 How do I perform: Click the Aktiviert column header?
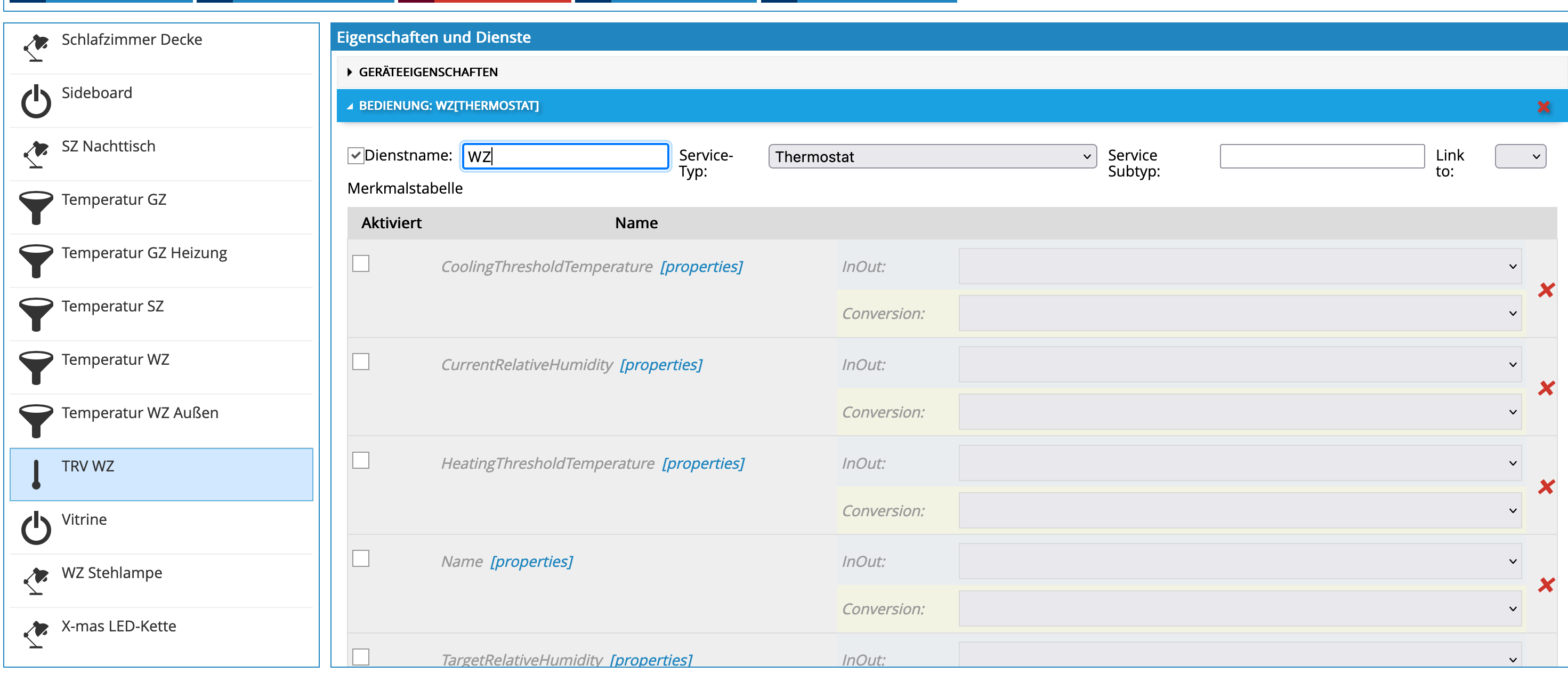(x=391, y=223)
